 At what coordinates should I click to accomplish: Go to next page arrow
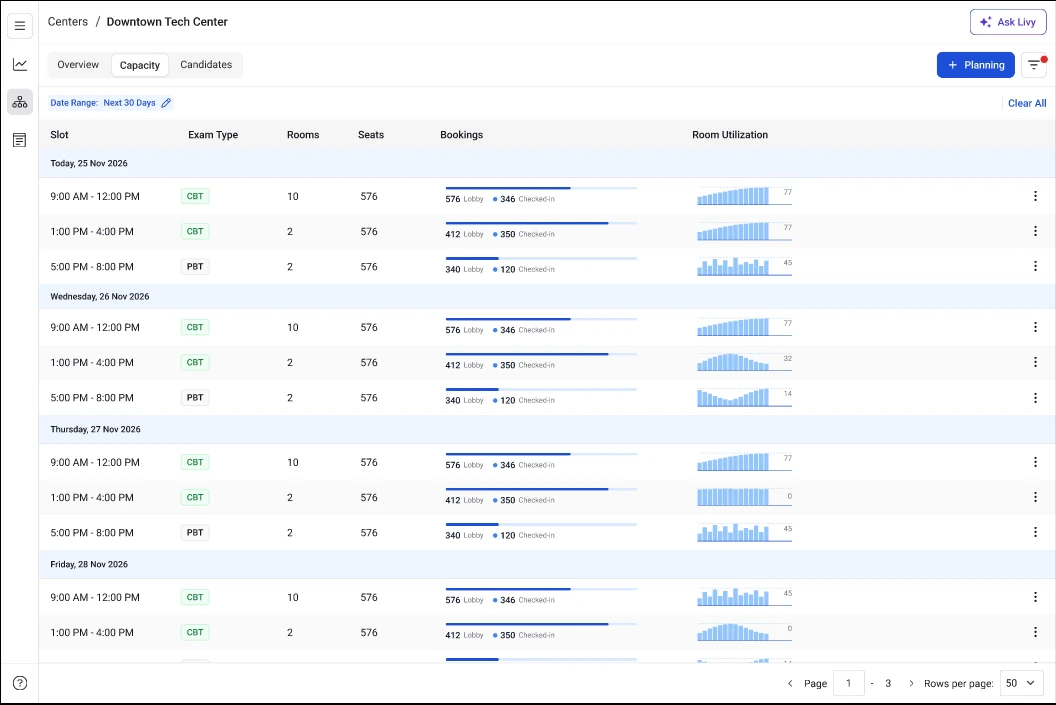(x=911, y=684)
